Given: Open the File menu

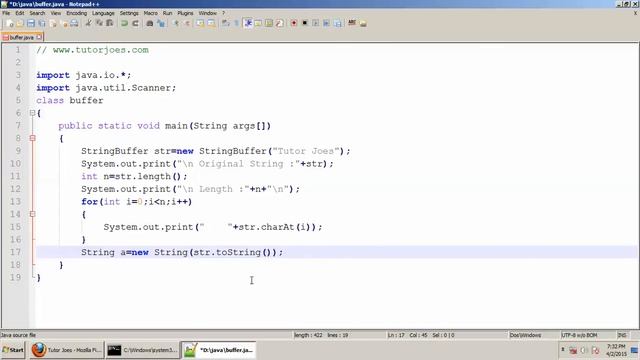Looking at the screenshot, I should tap(6, 13).
